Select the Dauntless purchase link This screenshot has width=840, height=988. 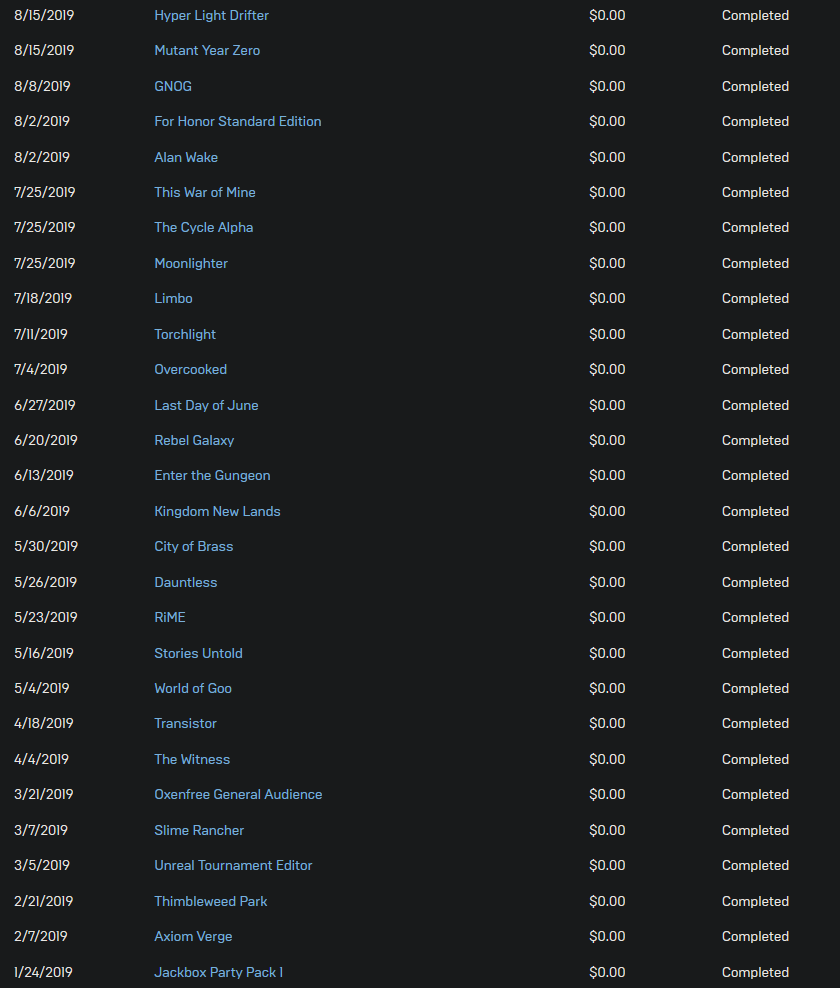[x=186, y=583]
